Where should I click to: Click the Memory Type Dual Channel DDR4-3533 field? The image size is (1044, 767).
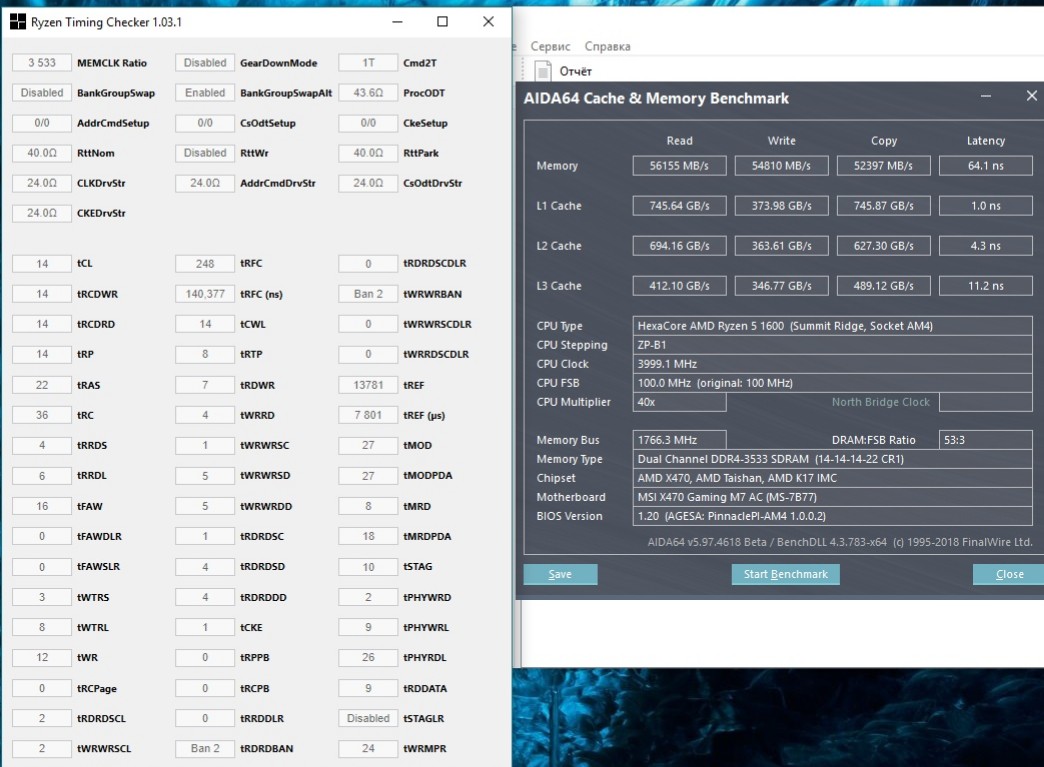(832, 459)
